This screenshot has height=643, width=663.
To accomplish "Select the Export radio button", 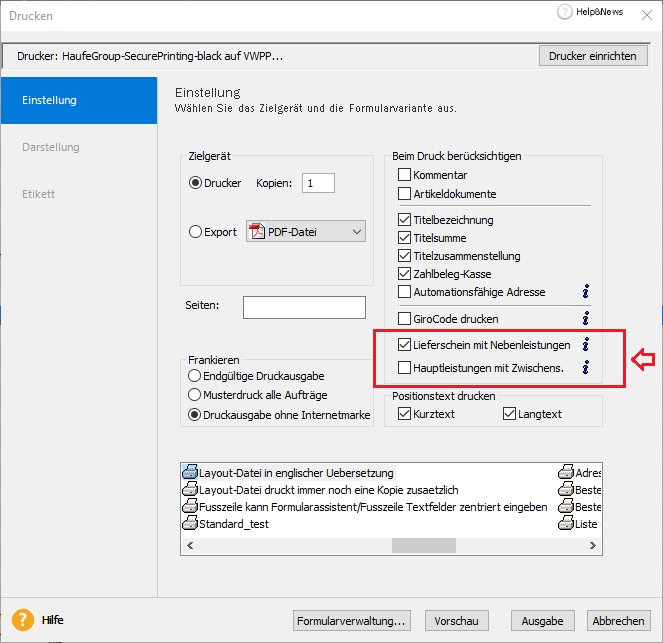I will [x=195, y=232].
